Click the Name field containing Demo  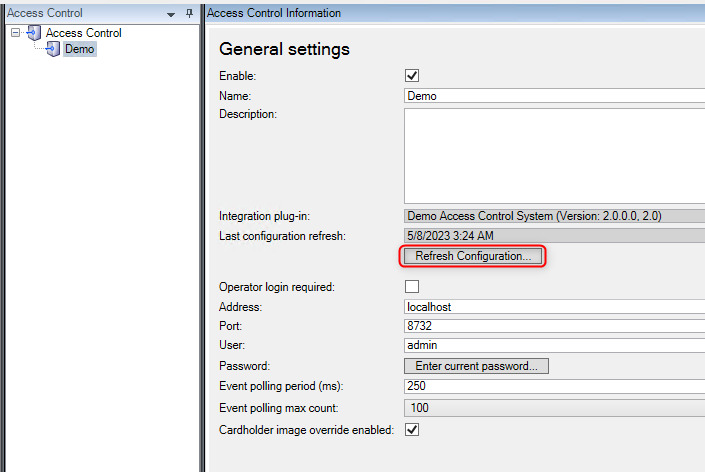tap(553, 96)
